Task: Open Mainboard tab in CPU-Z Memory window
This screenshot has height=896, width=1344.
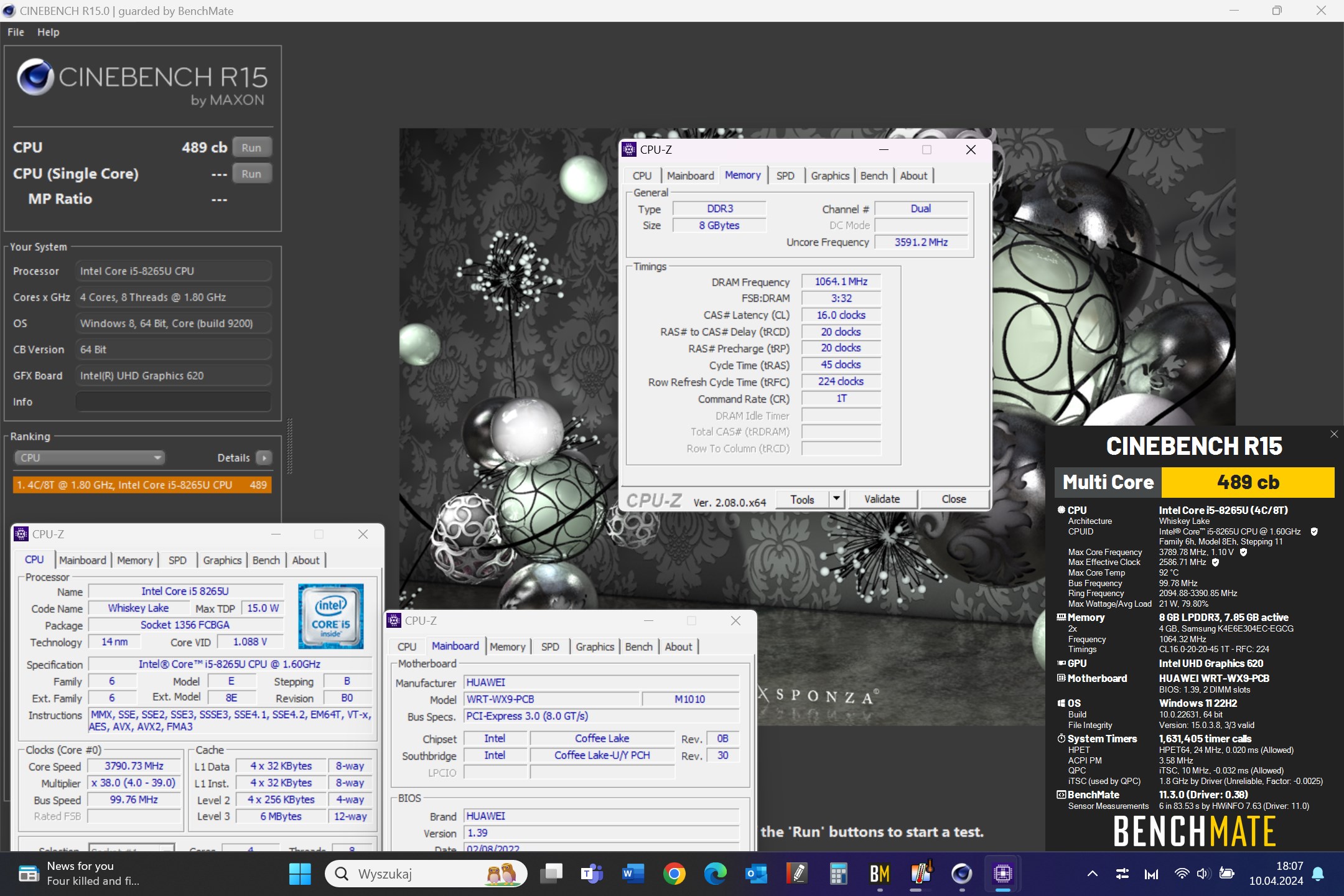Action: pos(690,176)
